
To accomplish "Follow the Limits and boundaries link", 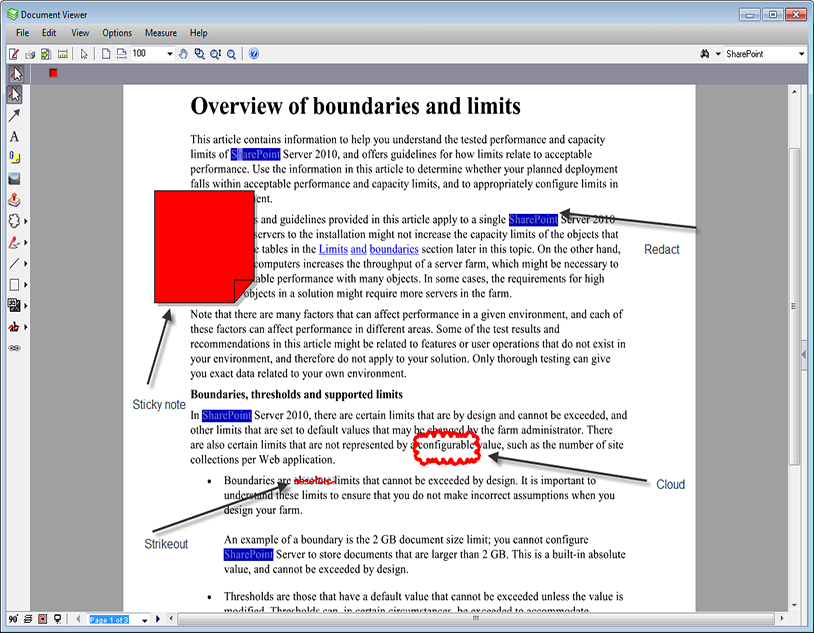I will 369,249.
